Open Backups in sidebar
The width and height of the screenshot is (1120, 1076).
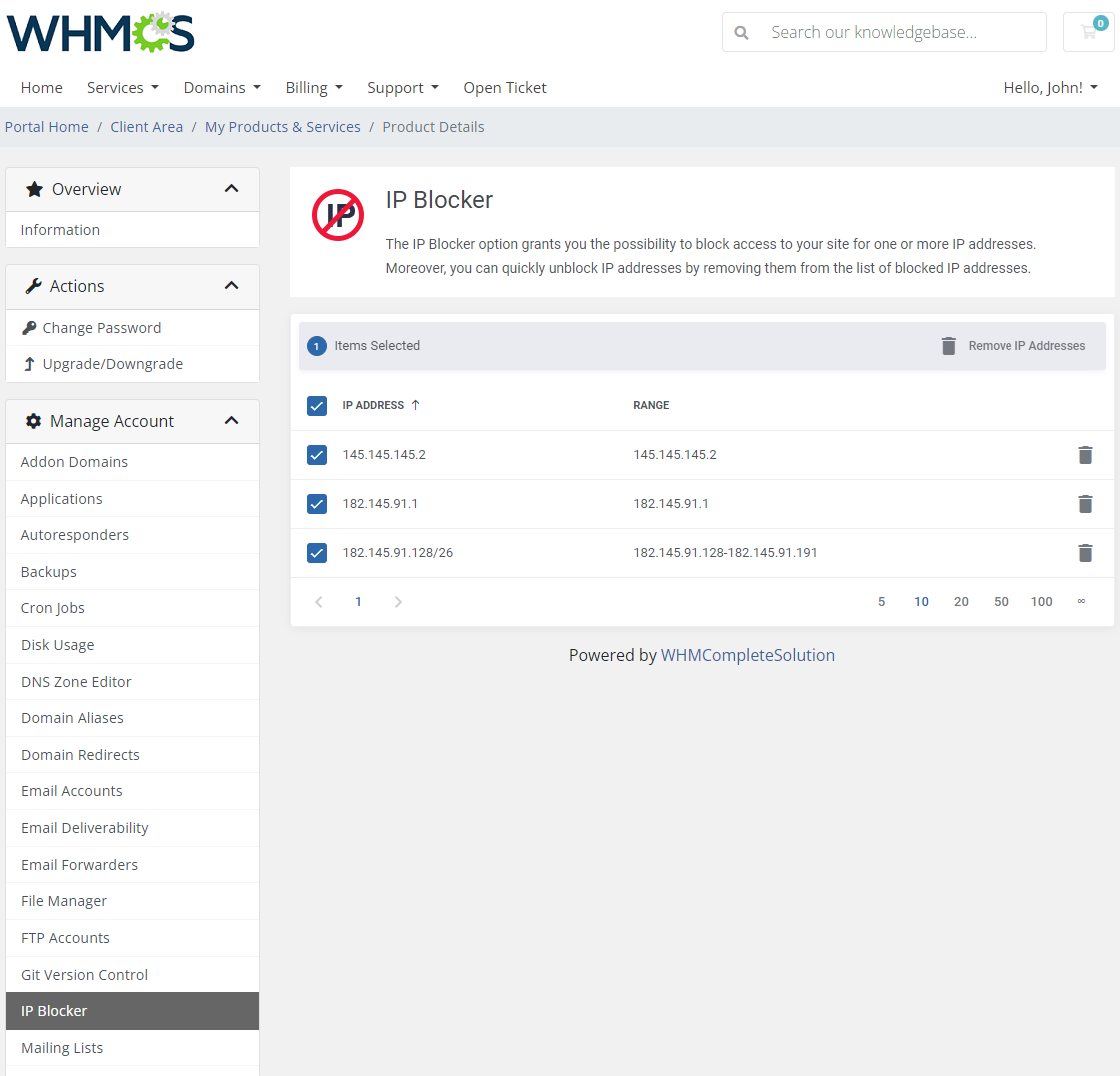click(132, 572)
